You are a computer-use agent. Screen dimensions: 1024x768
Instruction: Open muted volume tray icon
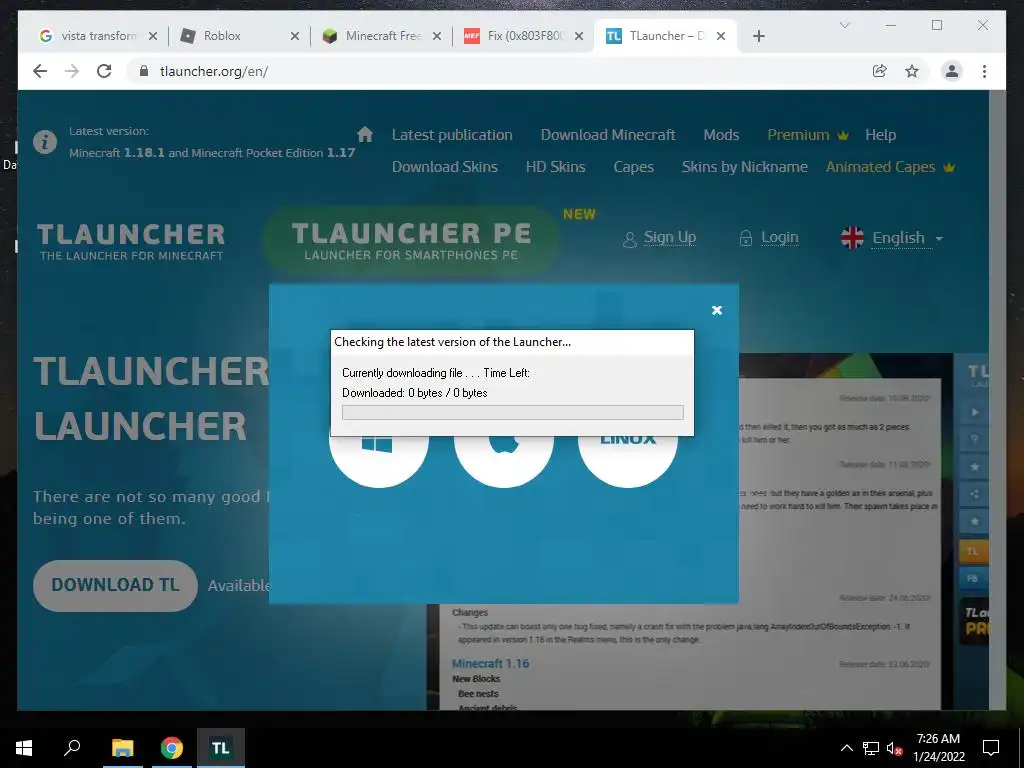(895, 748)
